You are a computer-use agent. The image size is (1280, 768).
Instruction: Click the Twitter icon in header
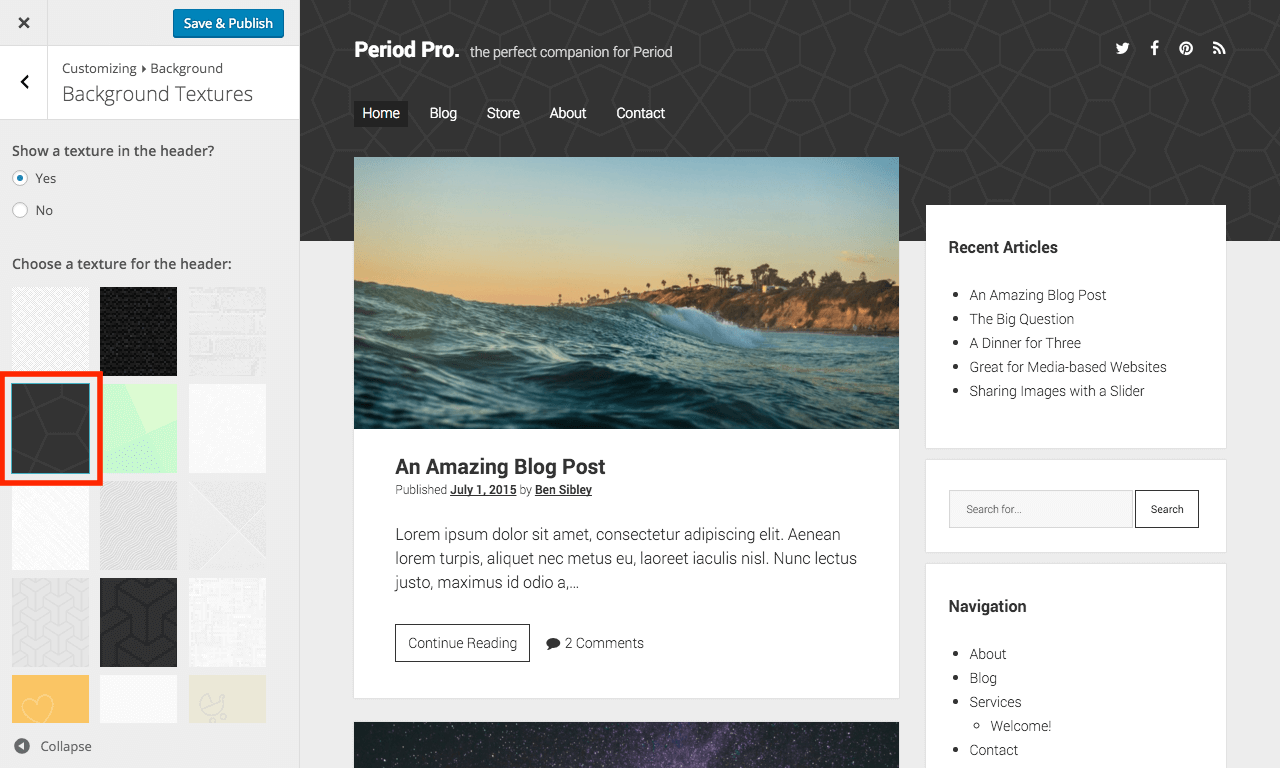tap(1122, 48)
